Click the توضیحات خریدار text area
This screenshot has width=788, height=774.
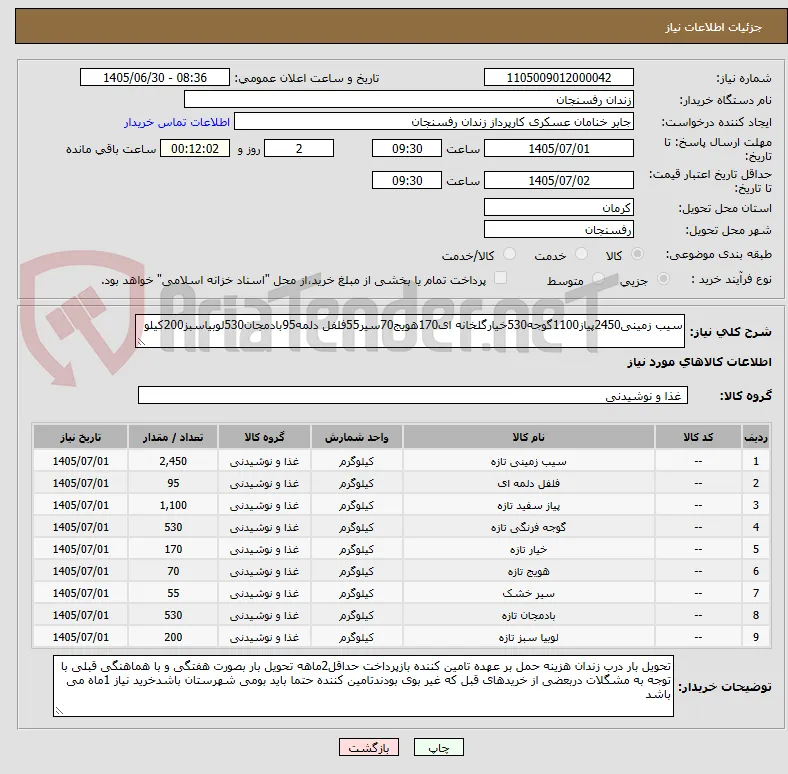363,686
